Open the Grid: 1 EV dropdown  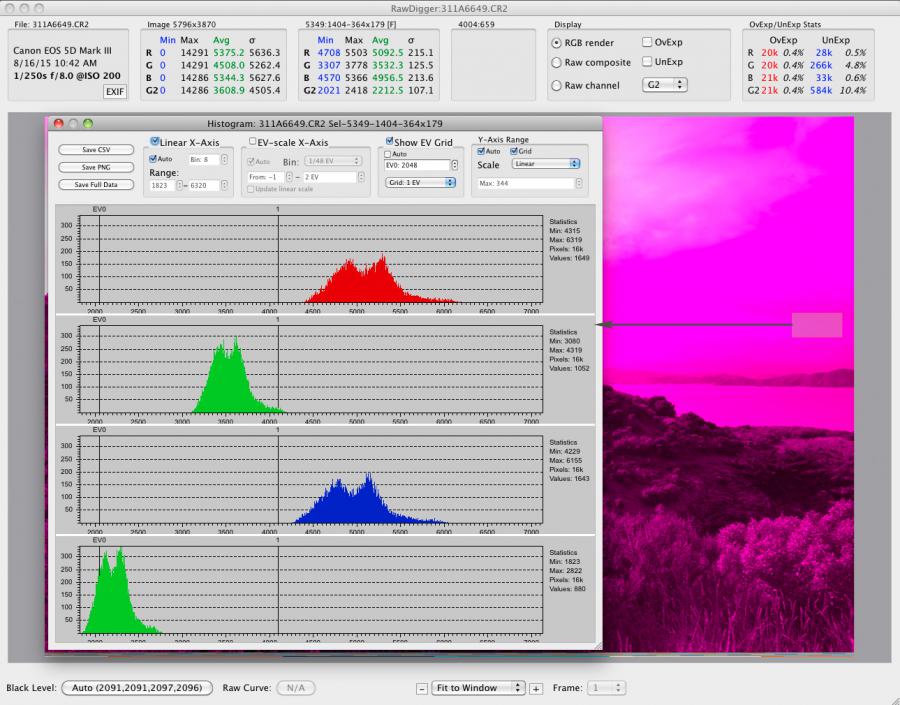click(x=420, y=183)
